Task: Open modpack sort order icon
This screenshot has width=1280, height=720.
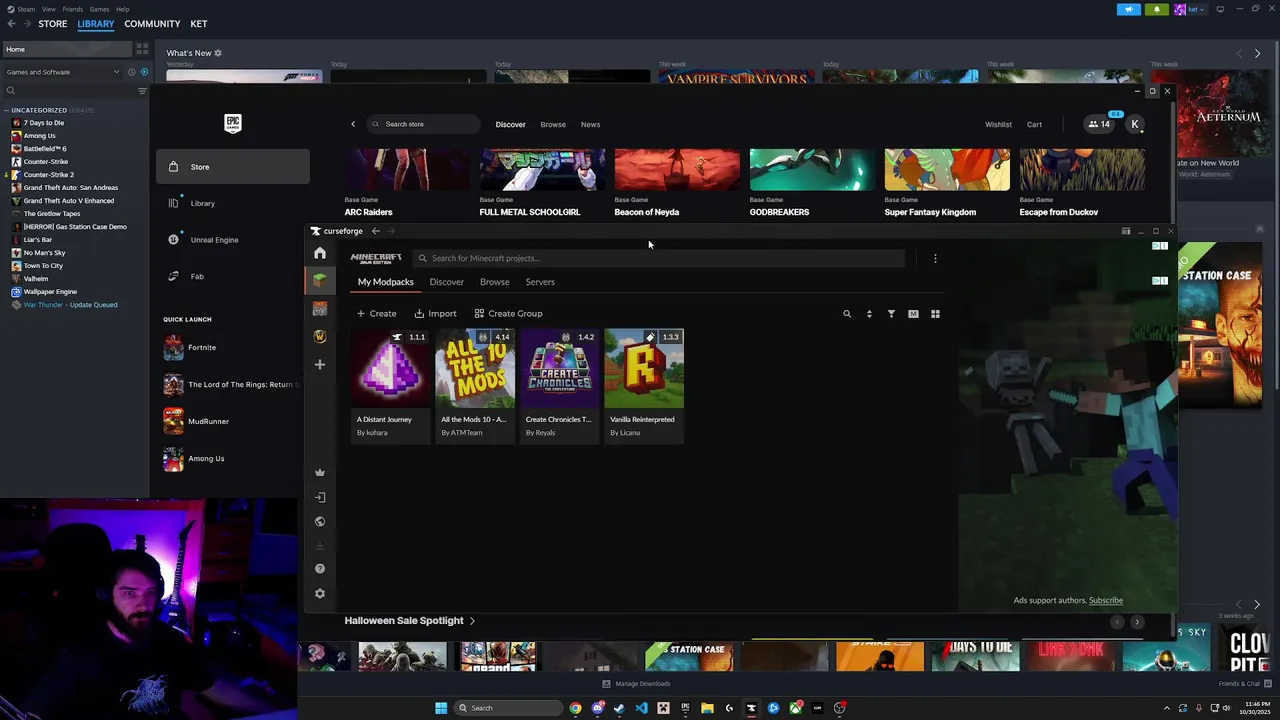Action: 869,314
